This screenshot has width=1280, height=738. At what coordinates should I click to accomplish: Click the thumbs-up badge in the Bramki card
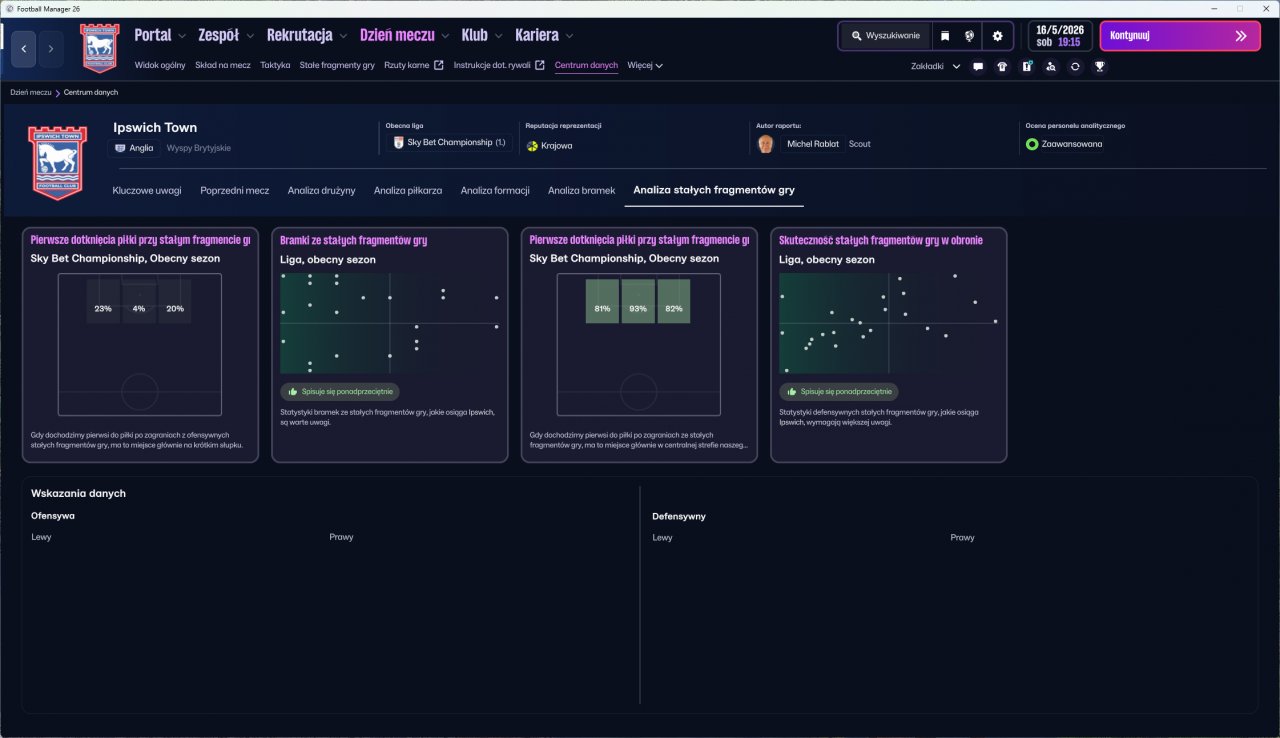(341, 392)
